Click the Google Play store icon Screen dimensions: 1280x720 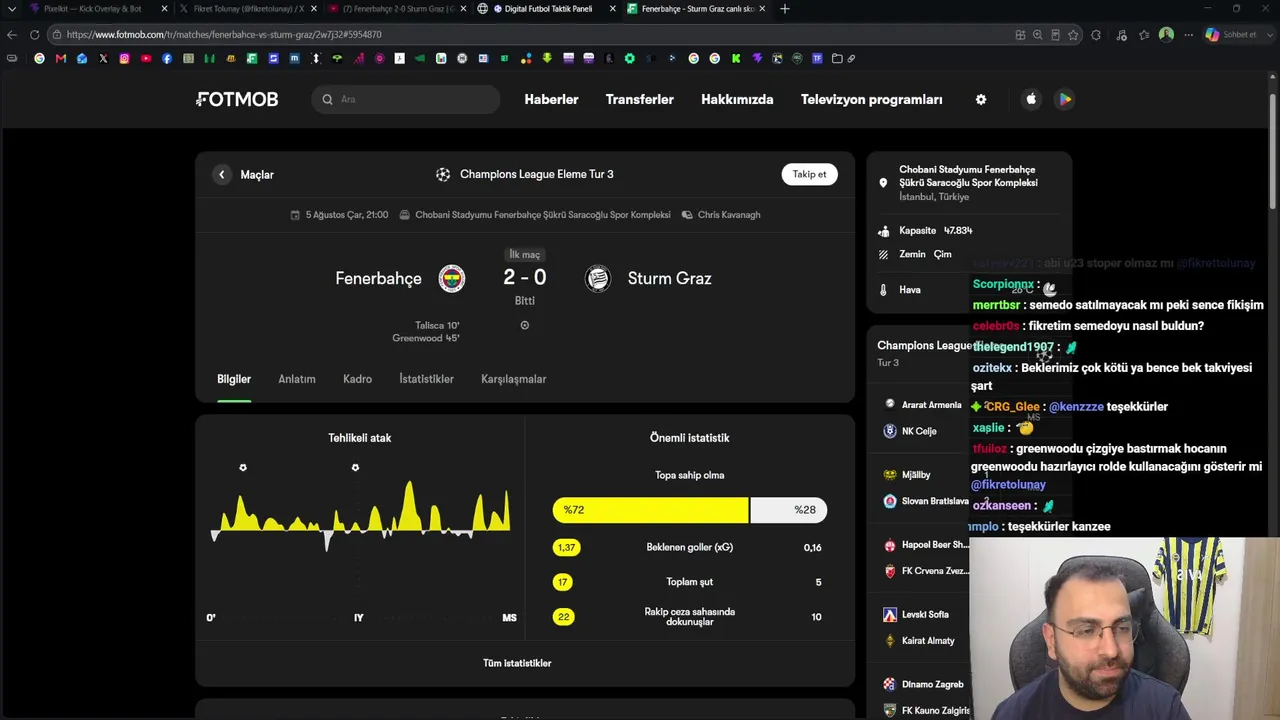pos(1065,99)
